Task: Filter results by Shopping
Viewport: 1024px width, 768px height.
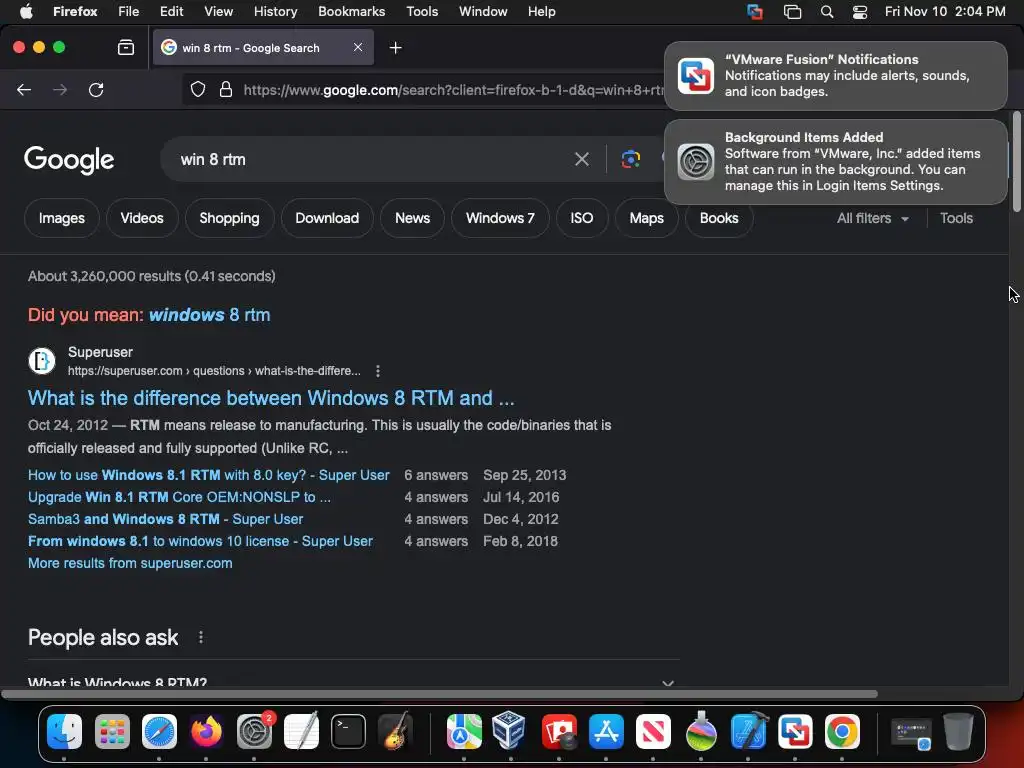Action: click(229, 218)
